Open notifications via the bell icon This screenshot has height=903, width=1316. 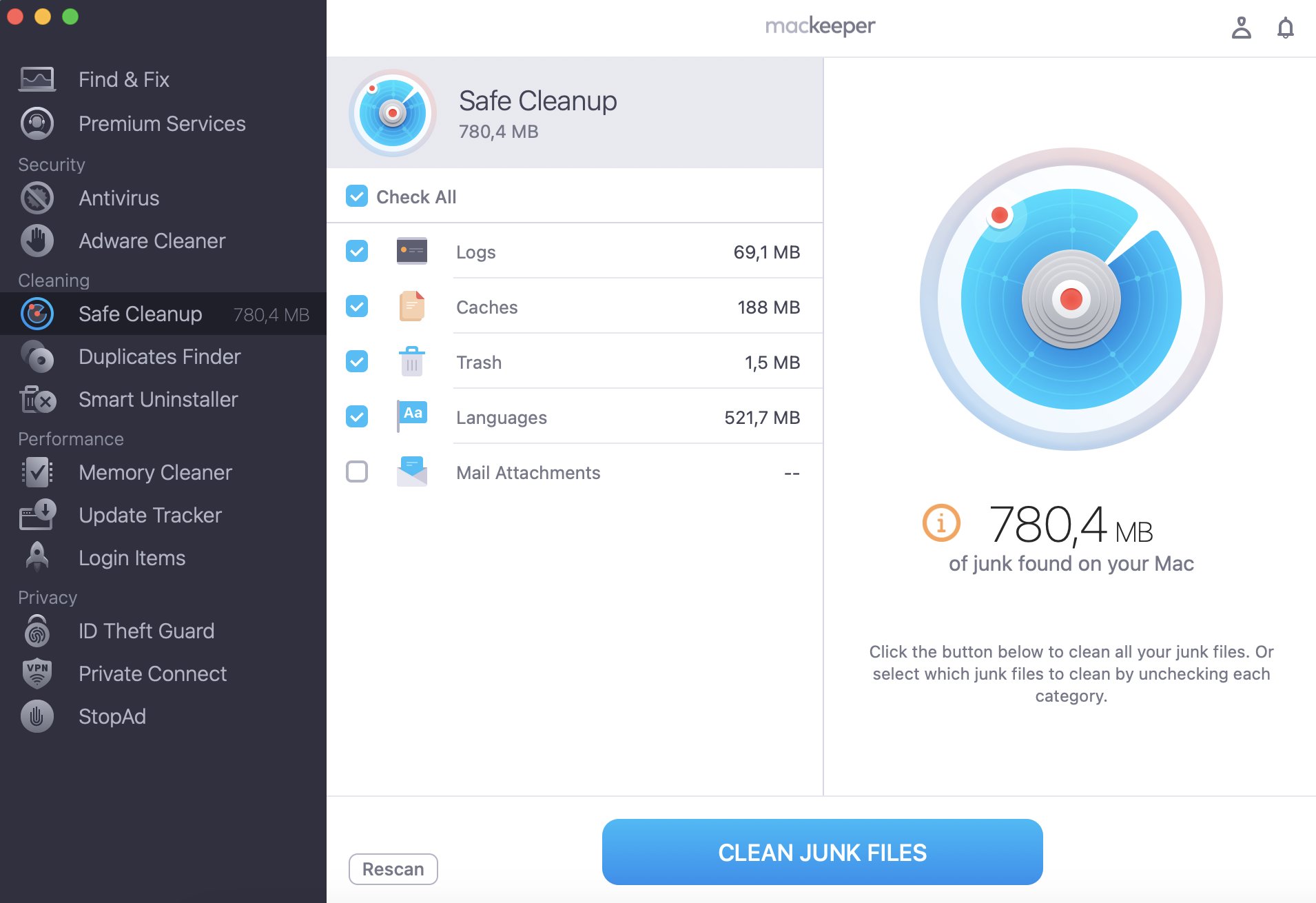coord(1286,27)
